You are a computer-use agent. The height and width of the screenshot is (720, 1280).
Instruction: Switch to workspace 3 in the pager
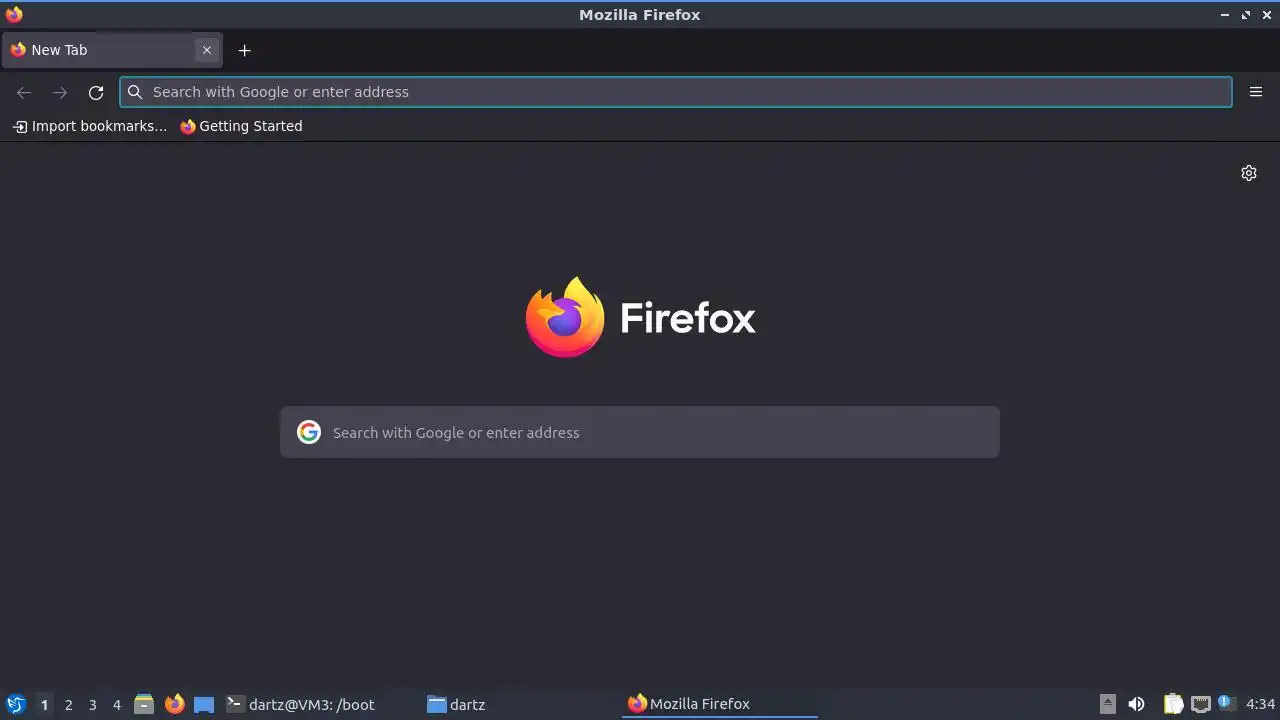coord(93,704)
